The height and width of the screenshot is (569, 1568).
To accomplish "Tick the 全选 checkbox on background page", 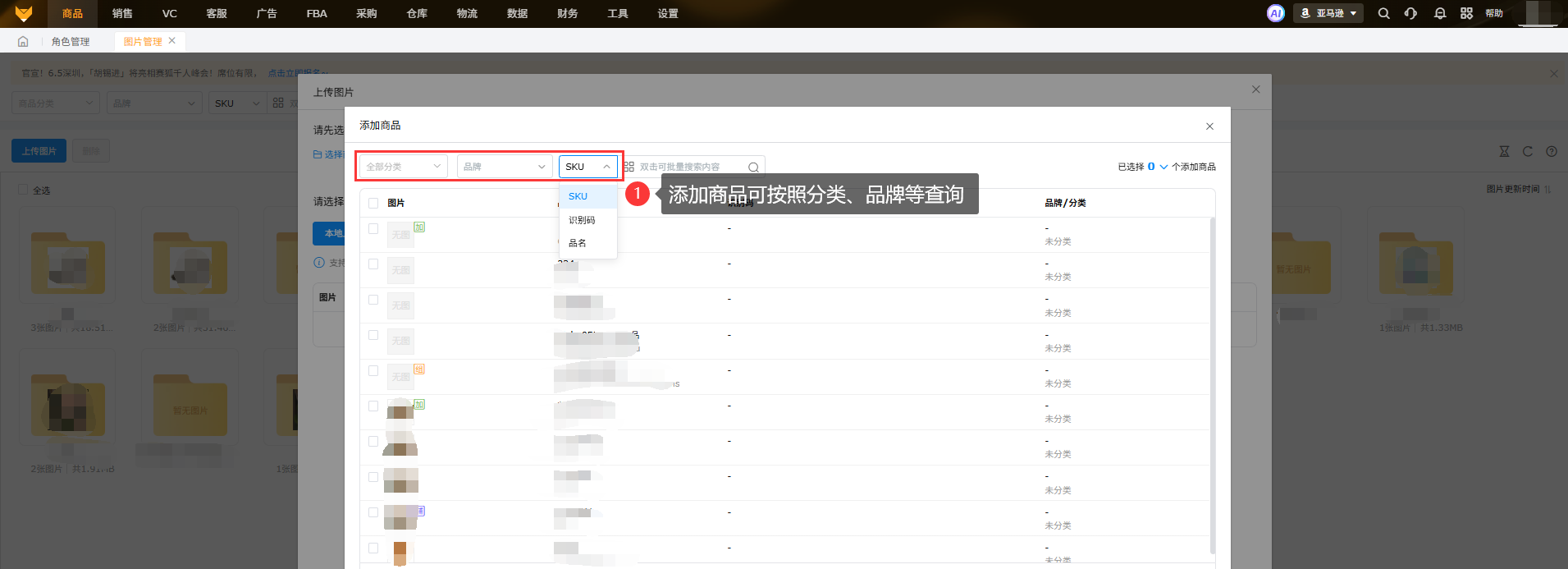I will (23, 190).
